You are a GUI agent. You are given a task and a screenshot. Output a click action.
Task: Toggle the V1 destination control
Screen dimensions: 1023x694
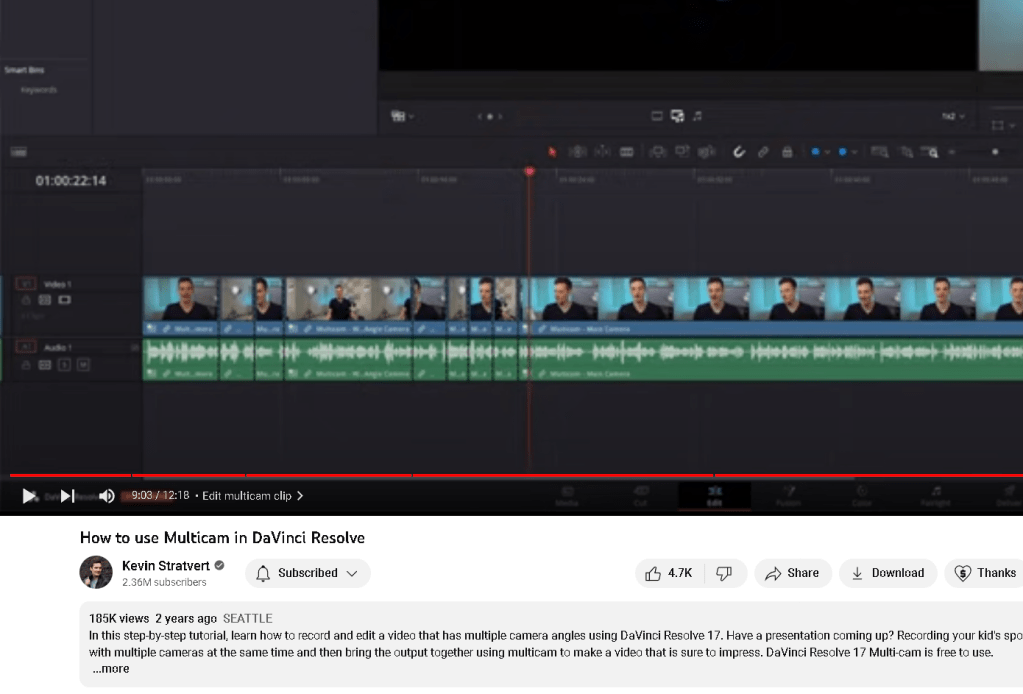(25, 284)
